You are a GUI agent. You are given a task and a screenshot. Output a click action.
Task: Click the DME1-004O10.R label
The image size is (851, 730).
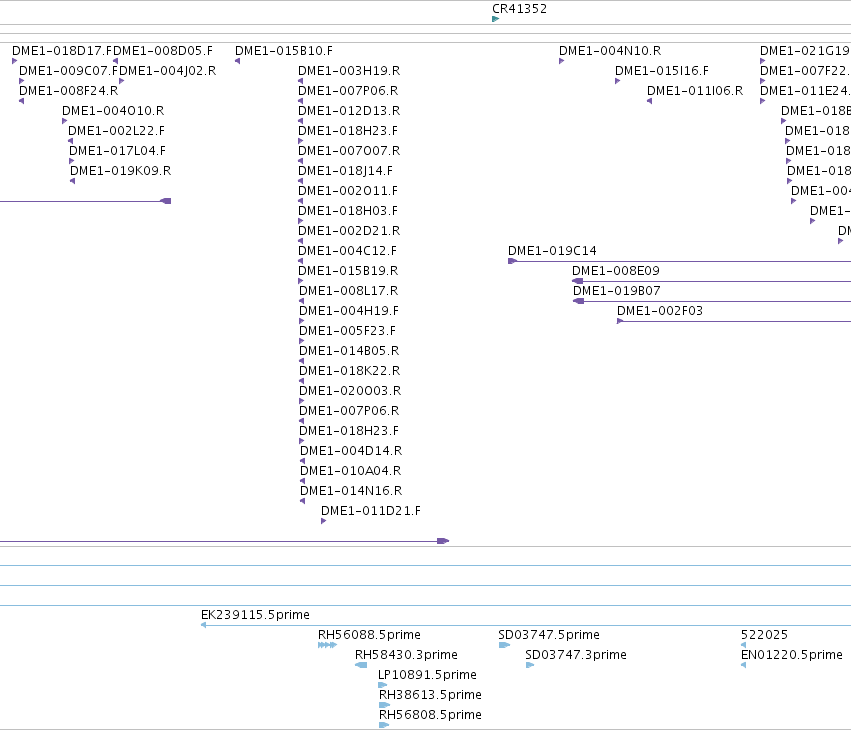click(x=113, y=111)
